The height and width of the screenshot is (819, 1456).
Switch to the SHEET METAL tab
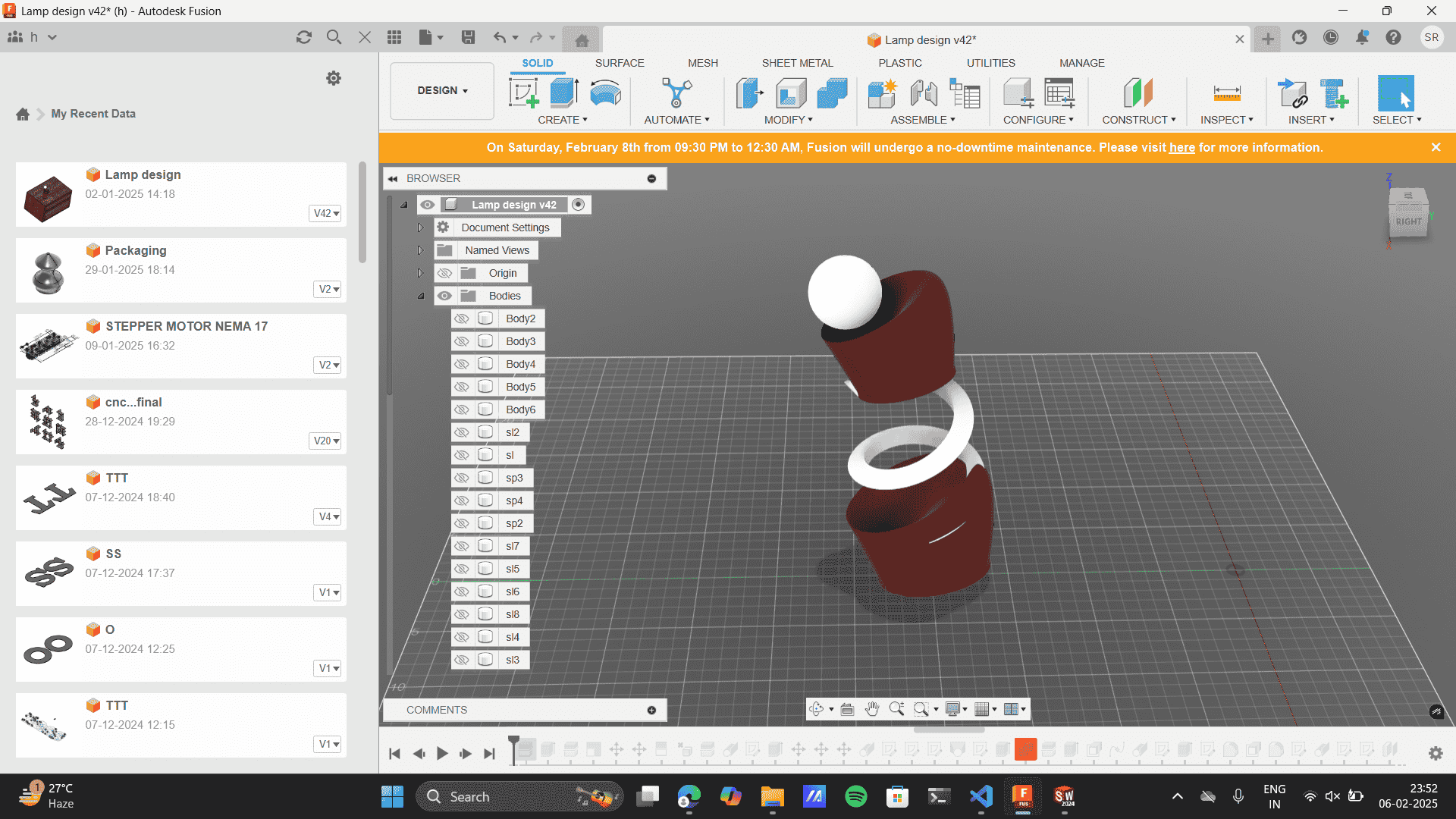coord(797,63)
